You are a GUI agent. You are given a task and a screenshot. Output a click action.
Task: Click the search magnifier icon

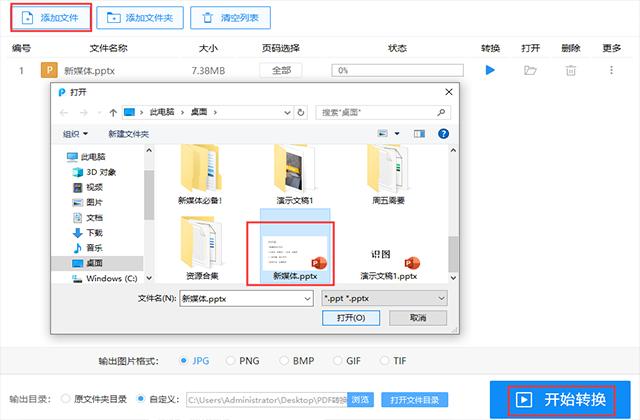pyautogui.click(x=441, y=113)
